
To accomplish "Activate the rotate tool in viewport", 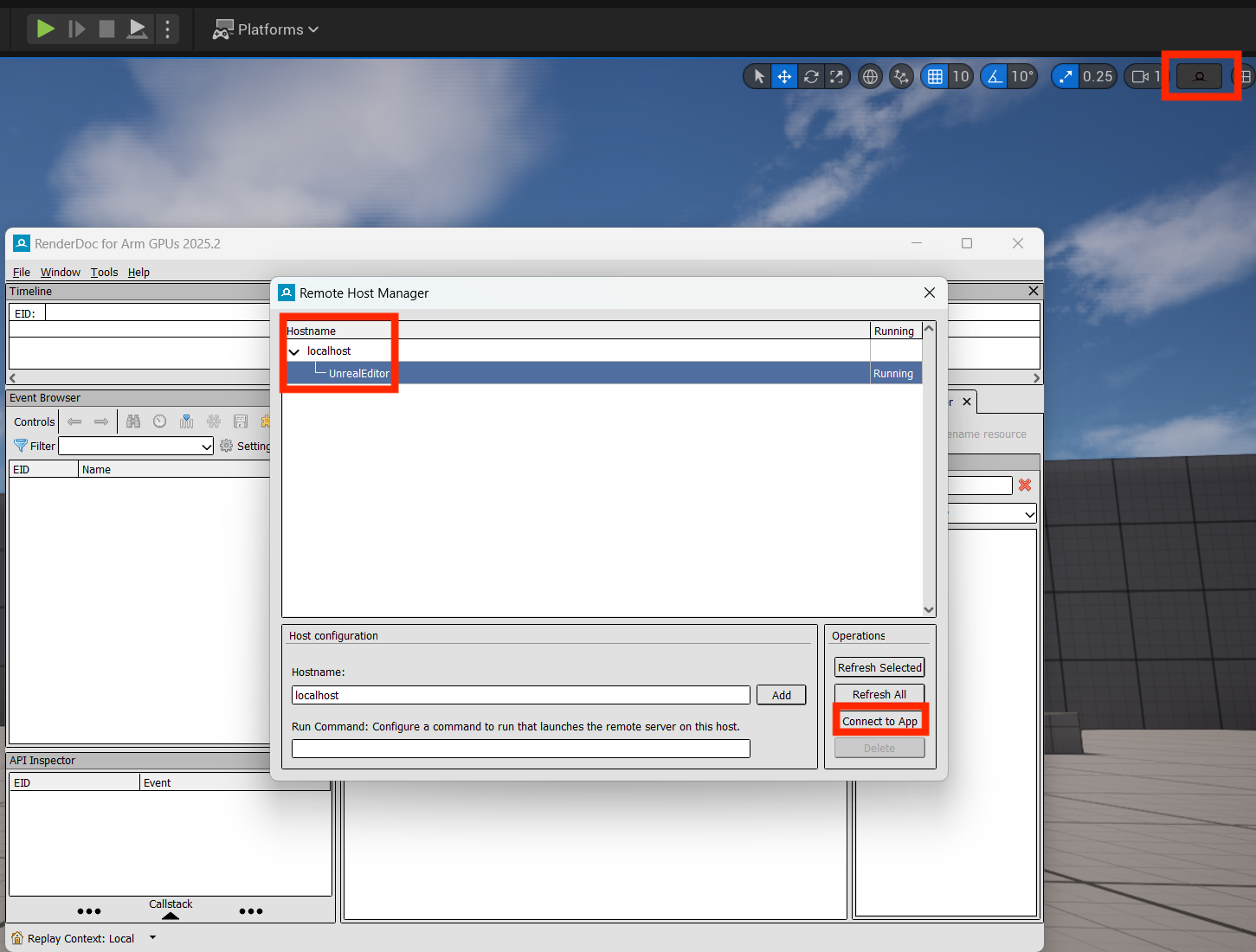I will 811,76.
